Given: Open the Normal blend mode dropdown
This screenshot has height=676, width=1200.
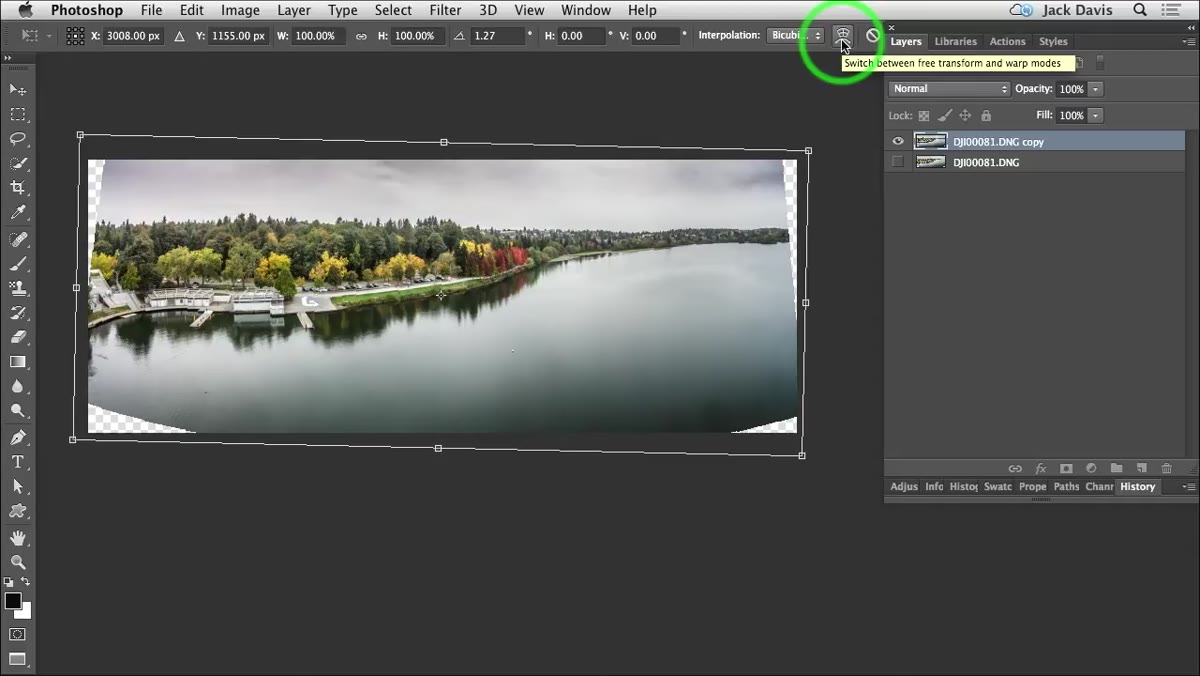Looking at the screenshot, I should [949, 89].
